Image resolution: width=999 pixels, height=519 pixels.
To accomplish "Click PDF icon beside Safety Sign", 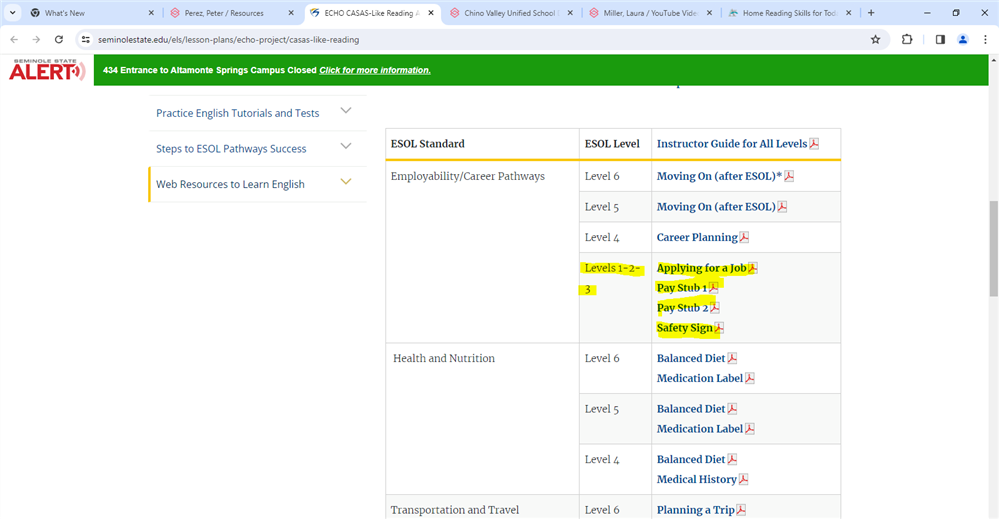I will coord(719,328).
